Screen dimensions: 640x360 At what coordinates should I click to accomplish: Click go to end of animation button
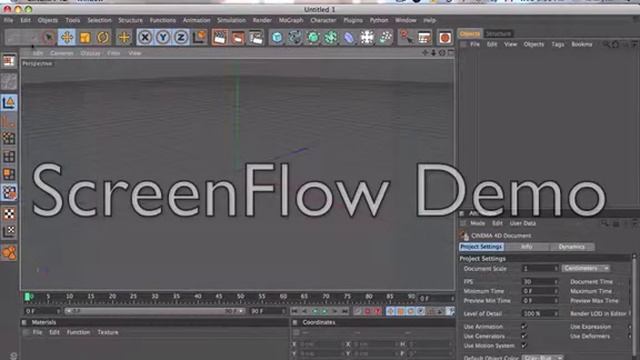pos(345,311)
